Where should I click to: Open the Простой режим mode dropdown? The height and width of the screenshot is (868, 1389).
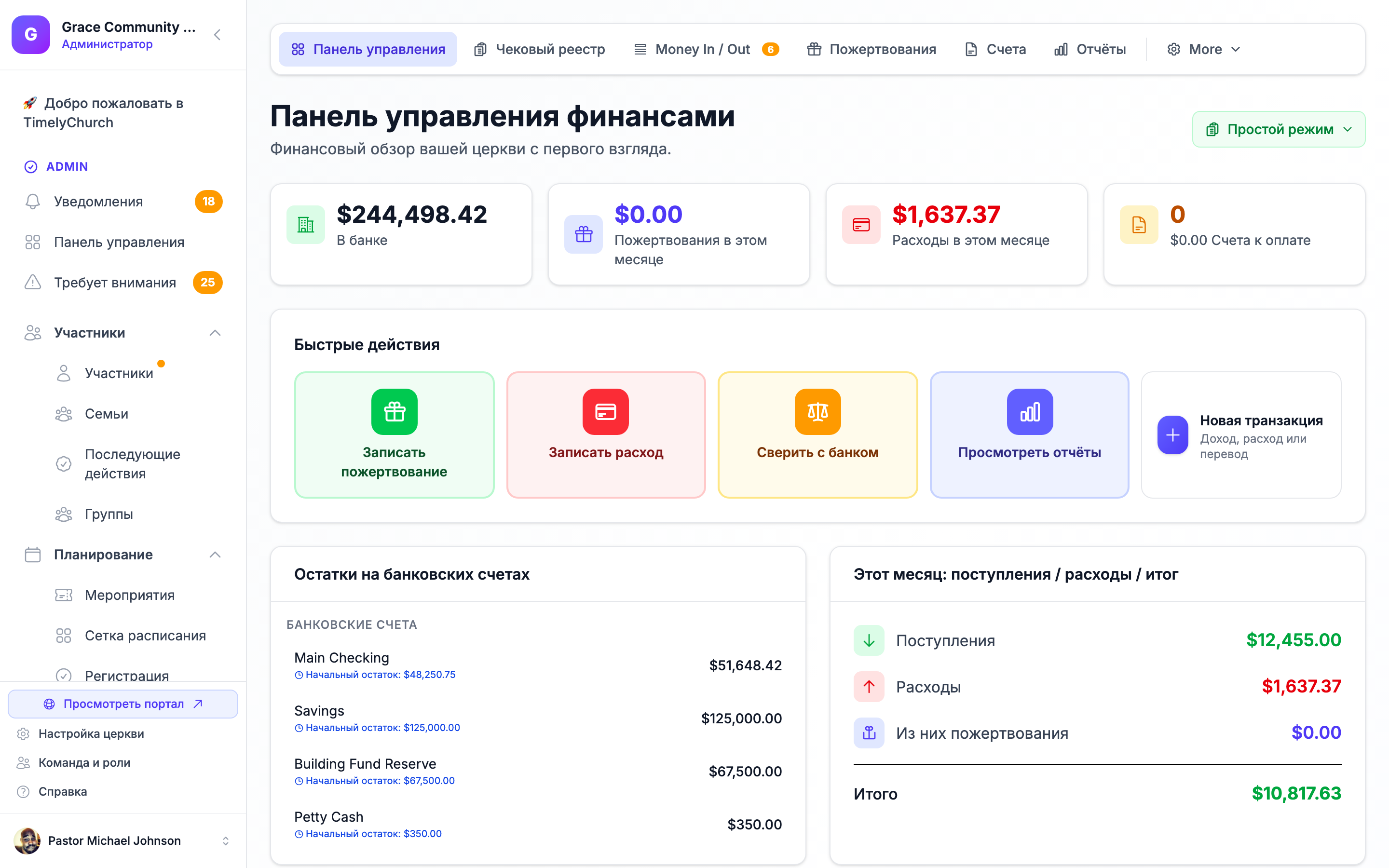click(1279, 129)
